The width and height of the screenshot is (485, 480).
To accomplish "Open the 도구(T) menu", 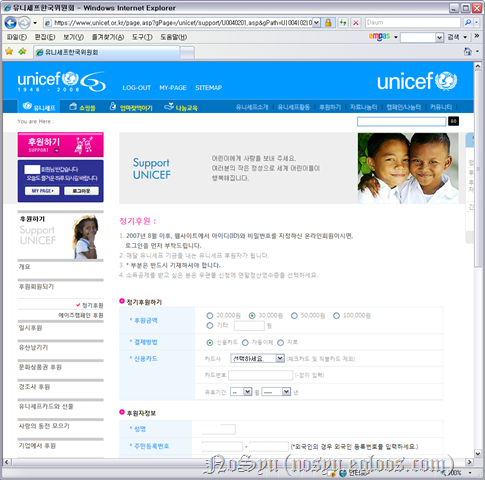I will pos(142,37).
